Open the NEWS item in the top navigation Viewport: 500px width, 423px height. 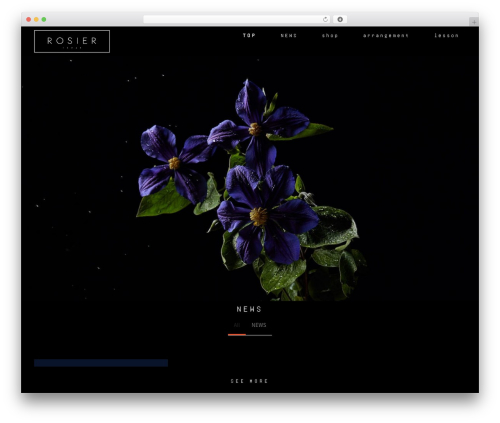(288, 35)
